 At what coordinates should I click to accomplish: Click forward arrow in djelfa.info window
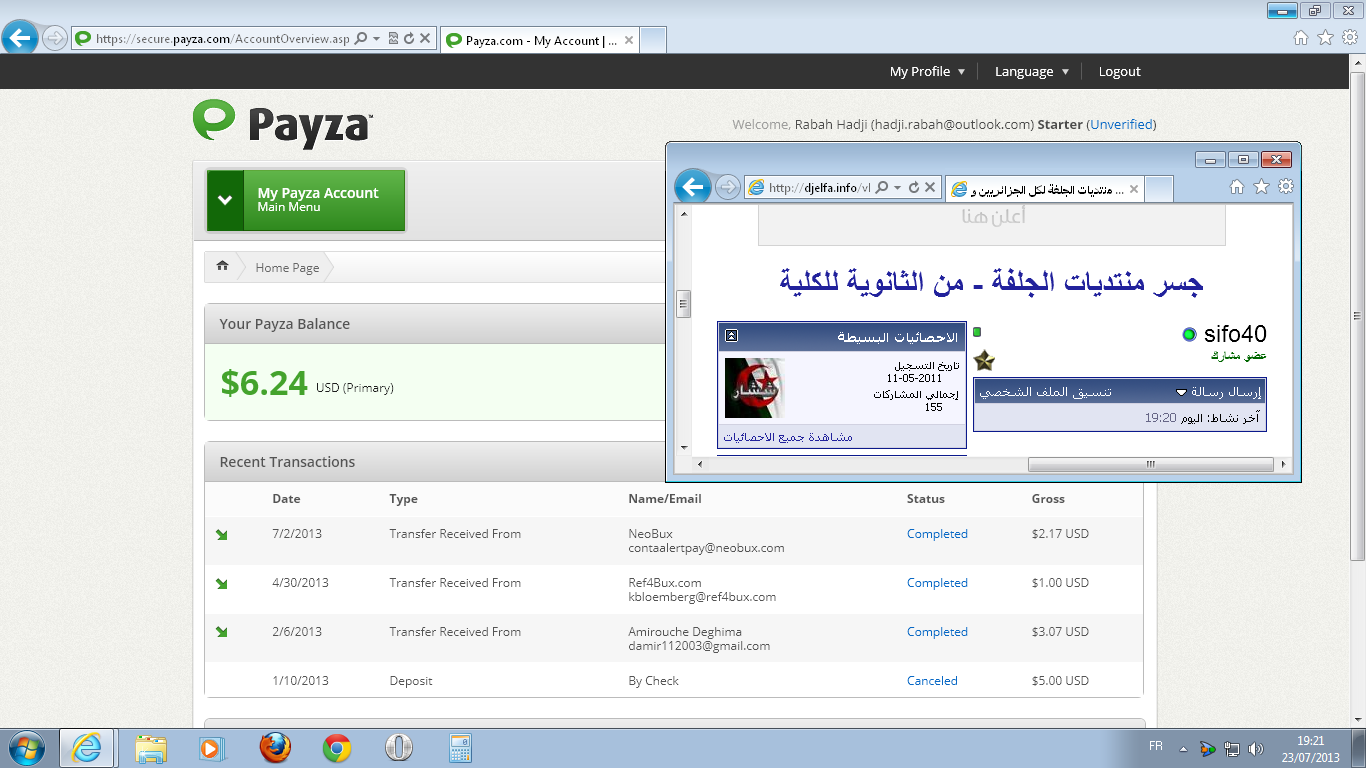(728, 187)
